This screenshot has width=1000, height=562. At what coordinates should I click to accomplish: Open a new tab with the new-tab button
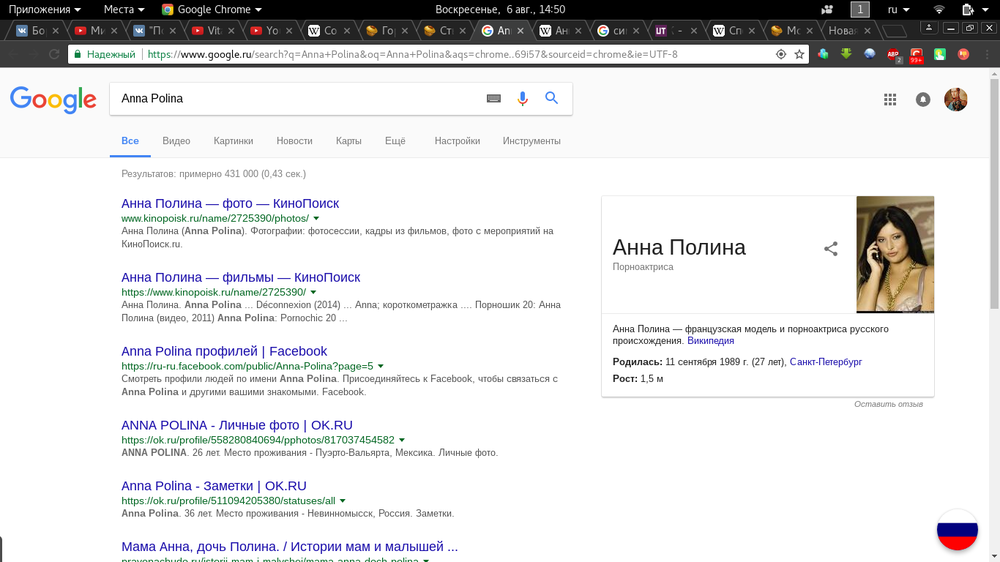[894, 31]
